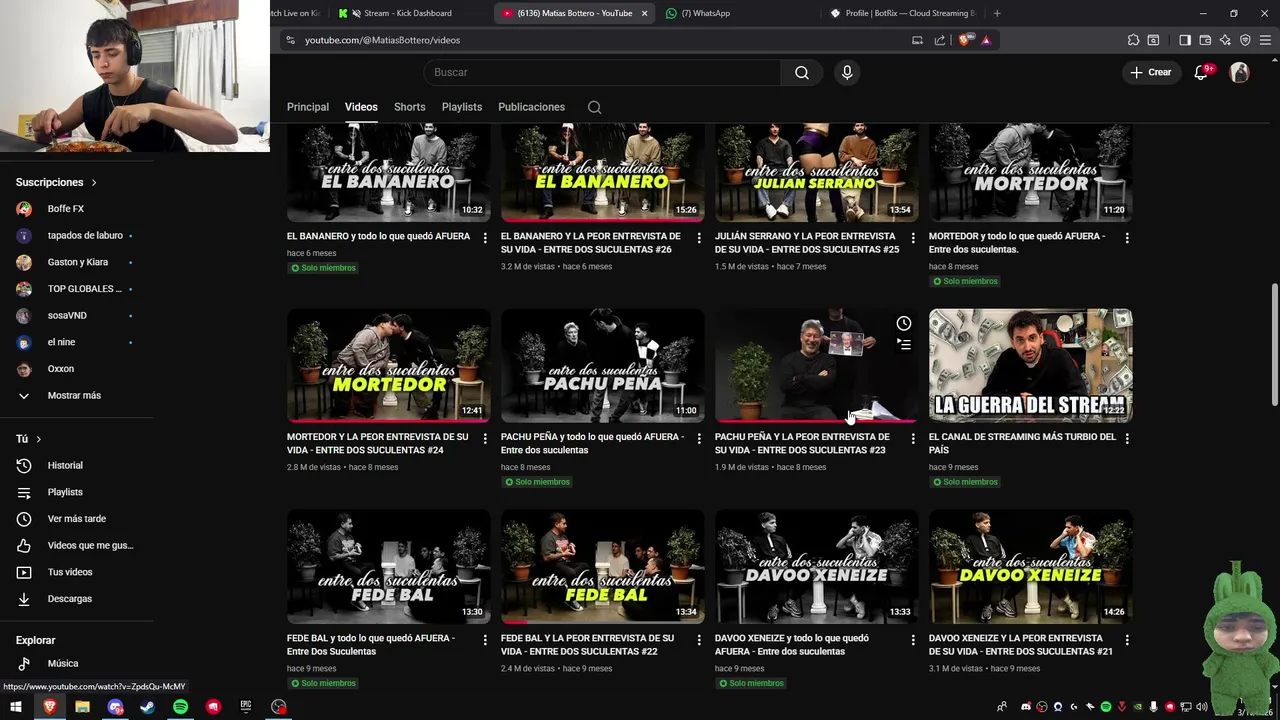Click the share page icon in address bar
Image resolution: width=1280 pixels, height=720 pixels.
point(940,40)
